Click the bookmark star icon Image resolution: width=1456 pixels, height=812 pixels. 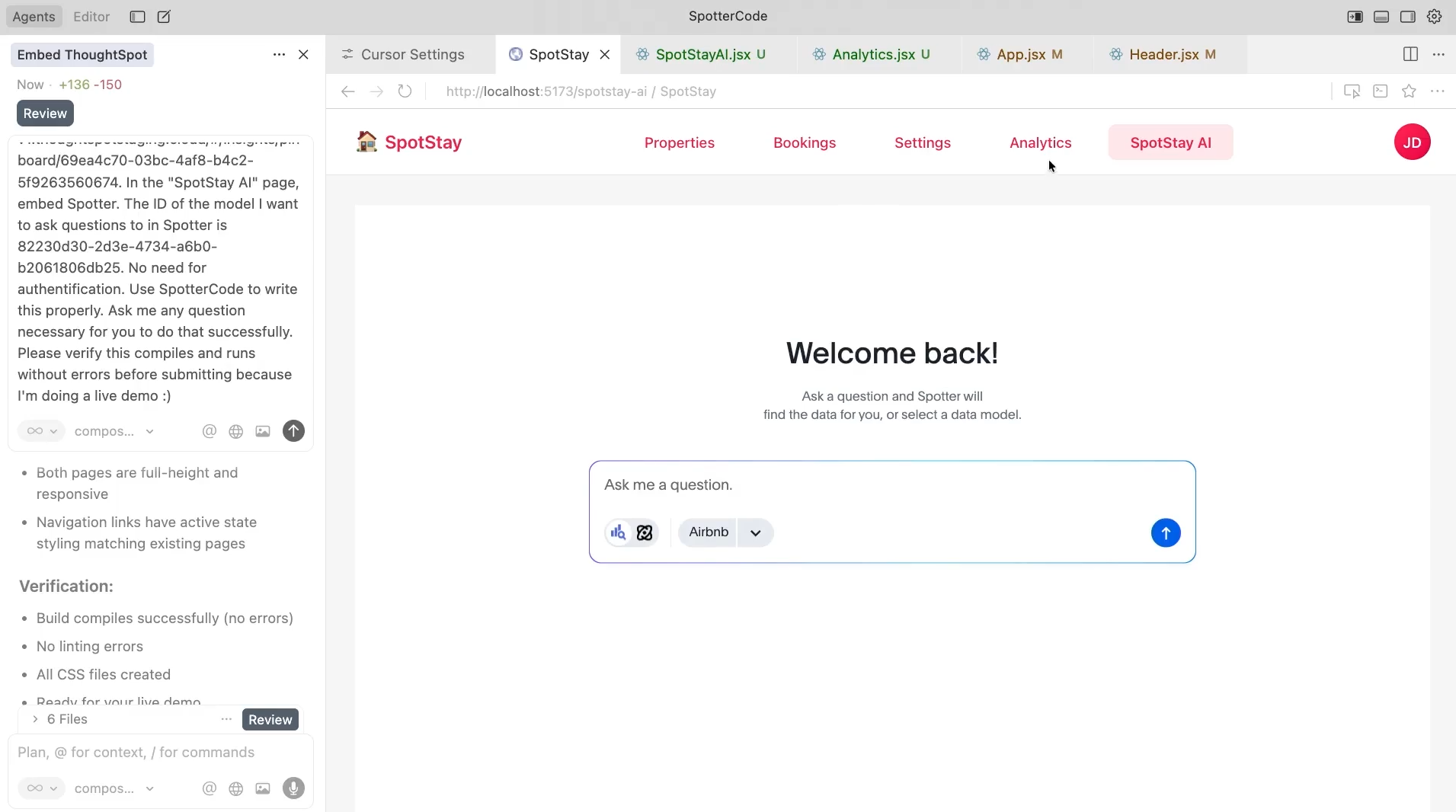1409,91
